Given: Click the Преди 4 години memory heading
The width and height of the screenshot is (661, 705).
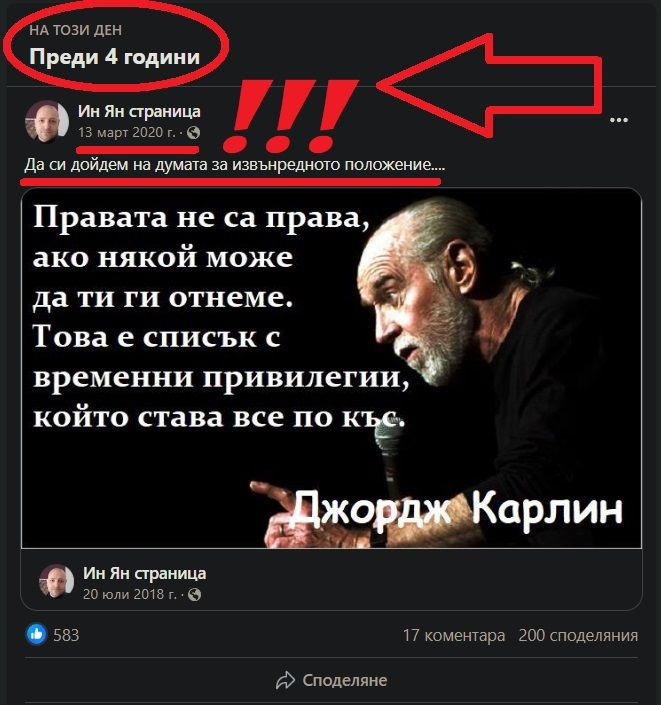Looking at the screenshot, I should coord(115,57).
